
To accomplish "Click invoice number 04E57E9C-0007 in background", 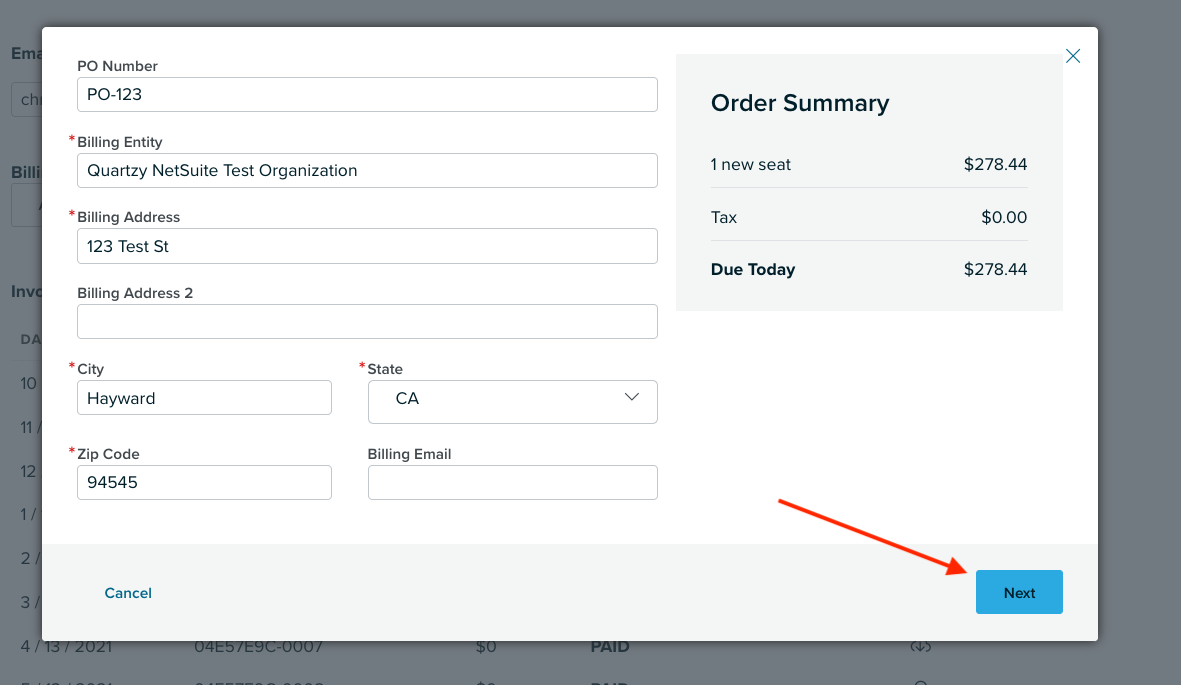I will [258, 647].
